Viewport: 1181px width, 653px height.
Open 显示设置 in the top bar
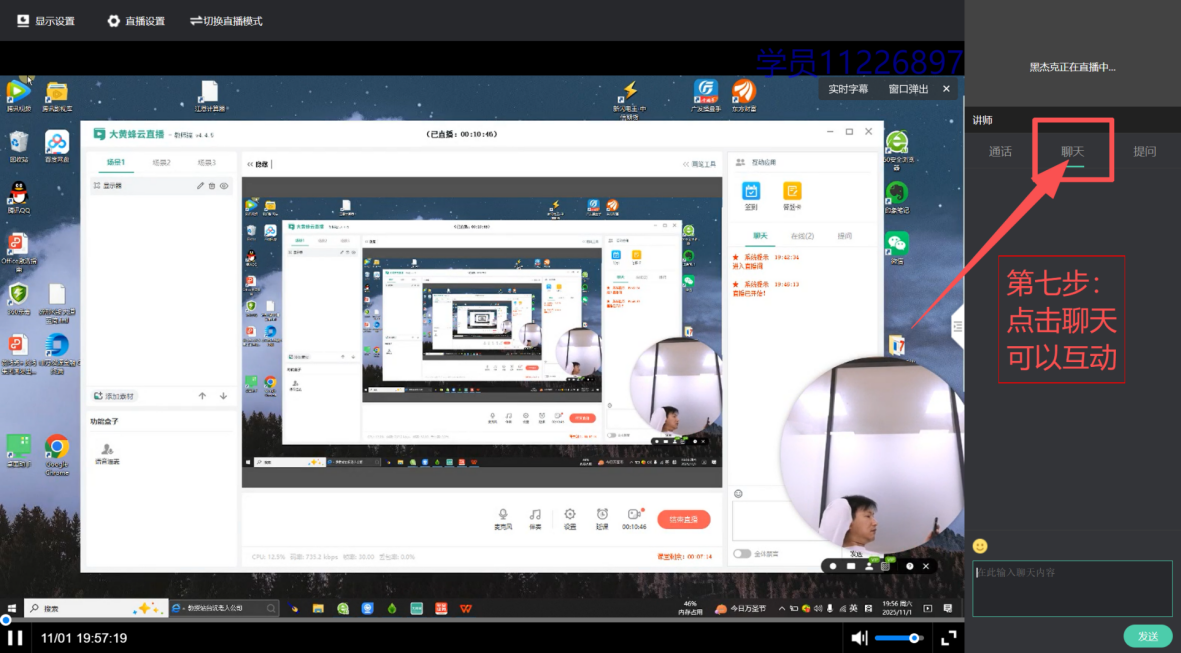[x=46, y=21]
